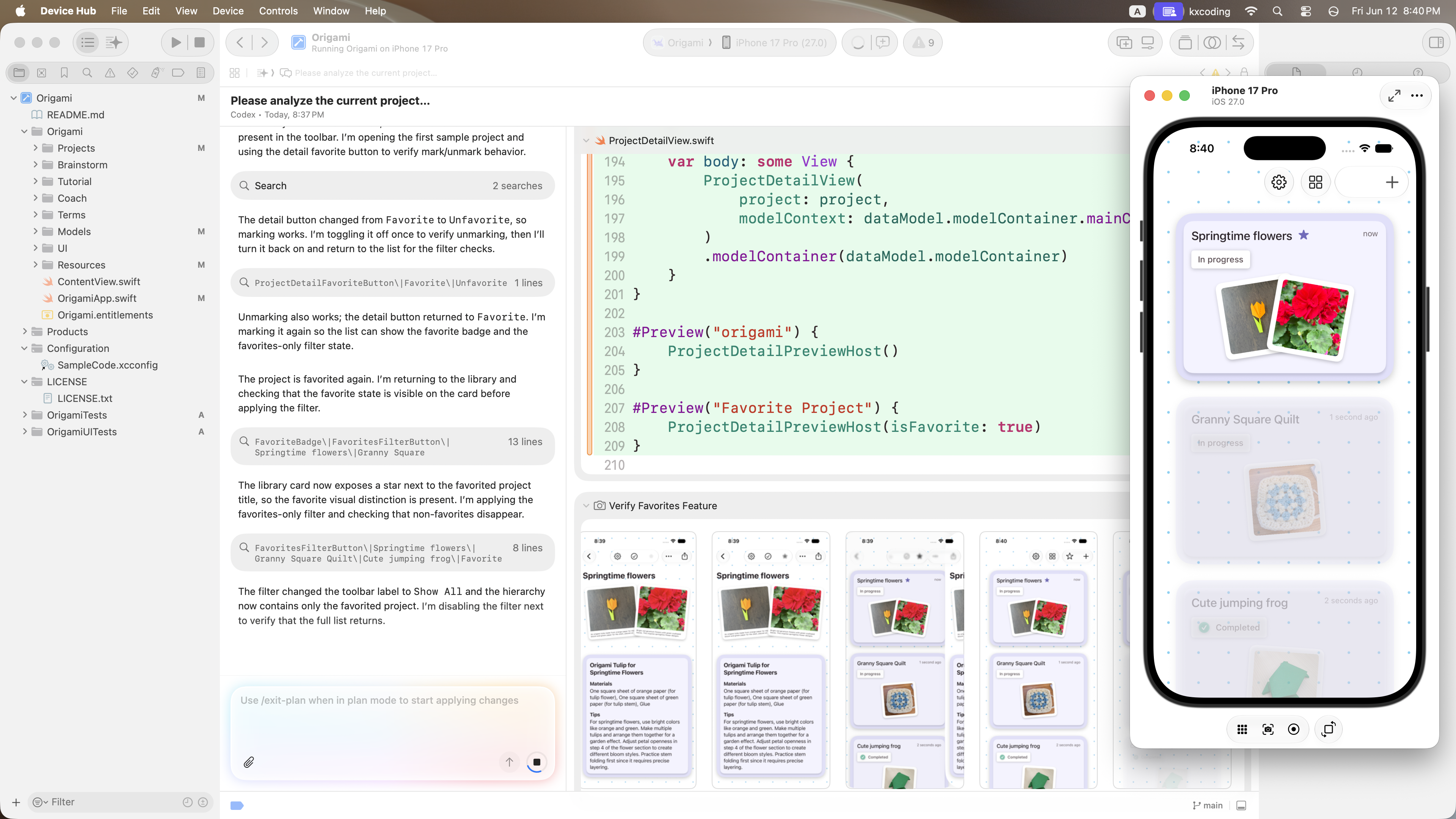Toggle the inspector panel on the right
The height and width of the screenshot is (819, 1456).
click(1436, 42)
